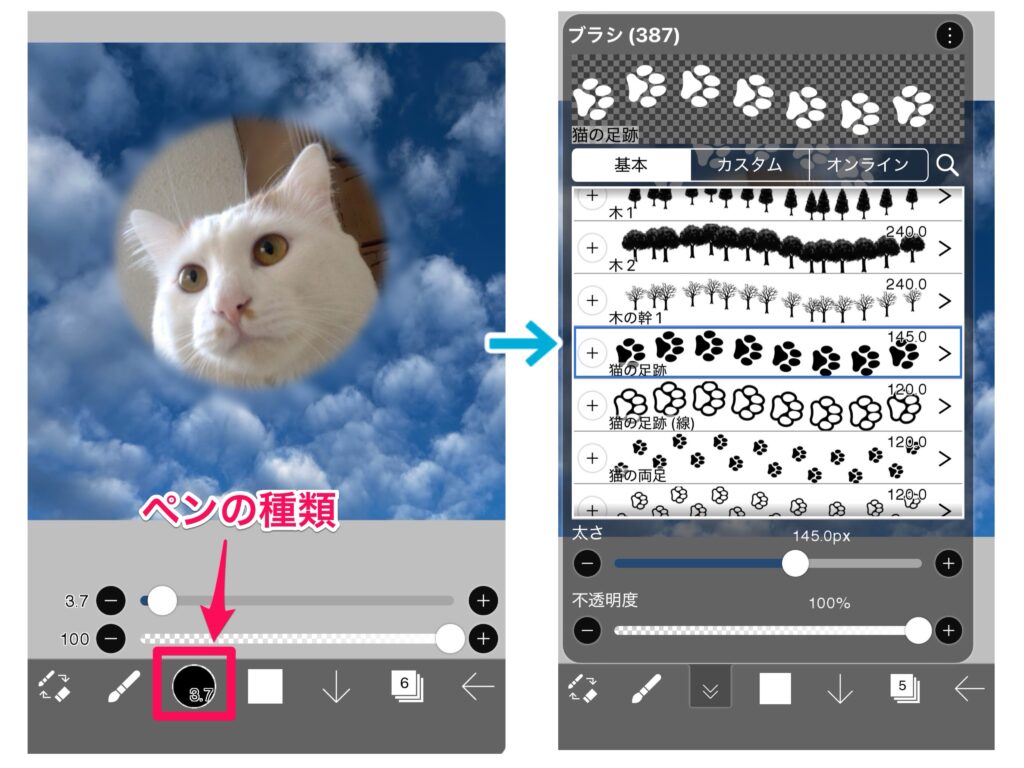Open layers panel showing 6 layers
The height and width of the screenshot is (768, 1024).
(x=406, y=686)
